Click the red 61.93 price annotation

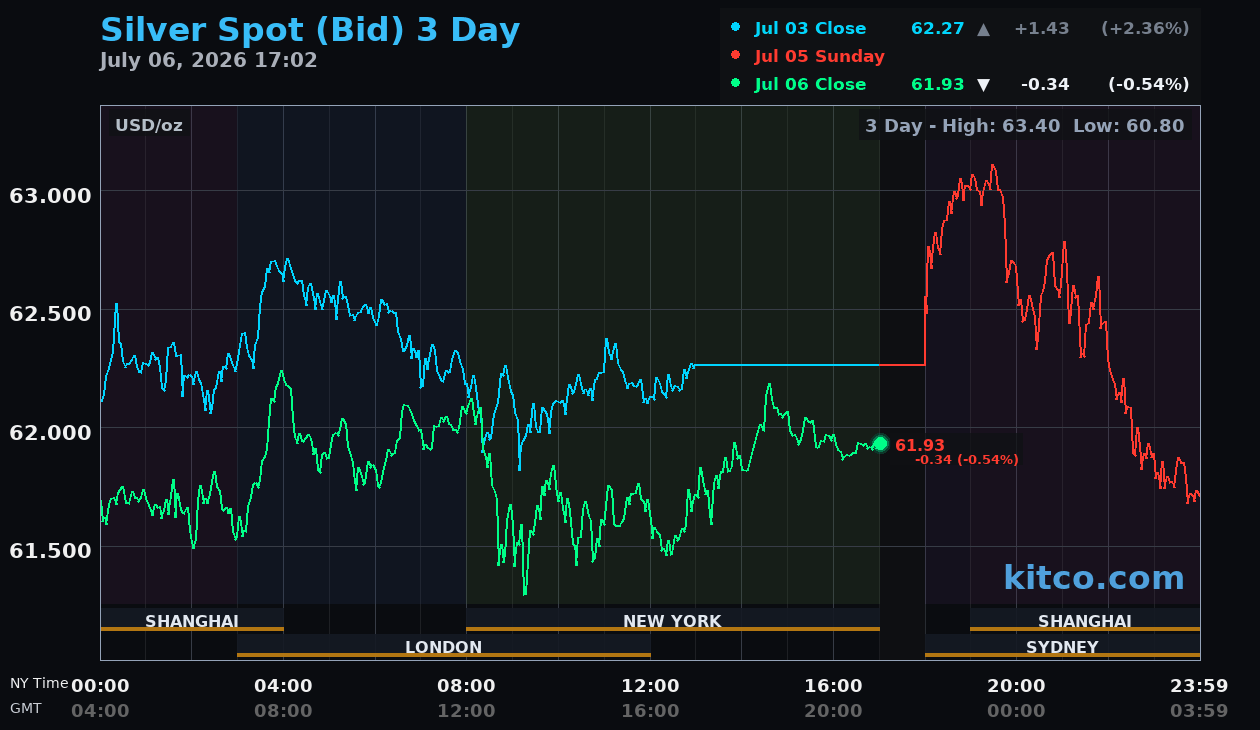click(920, 445)
